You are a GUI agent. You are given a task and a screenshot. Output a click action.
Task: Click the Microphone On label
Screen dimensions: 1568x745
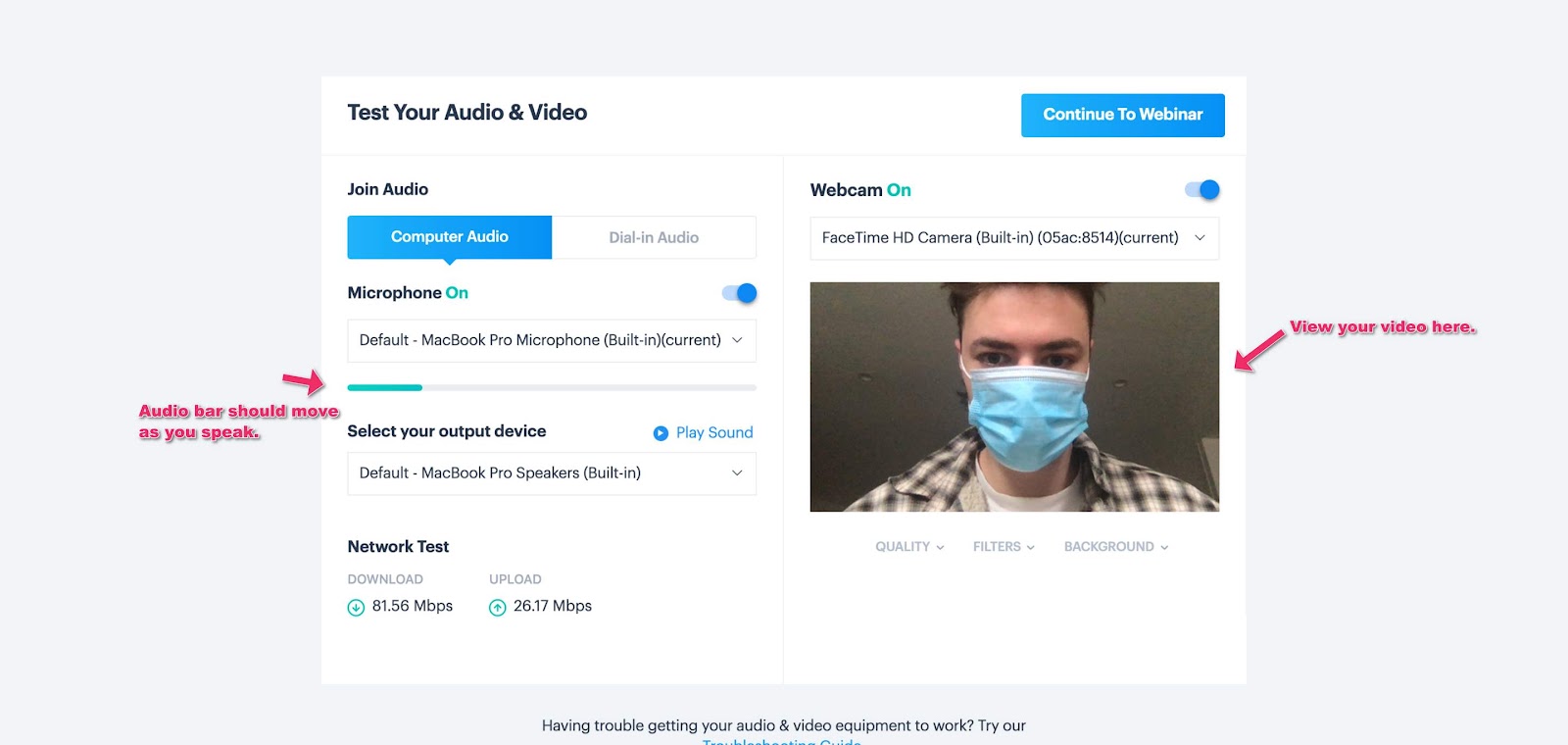pyautogui.click(x=408, y=293)
